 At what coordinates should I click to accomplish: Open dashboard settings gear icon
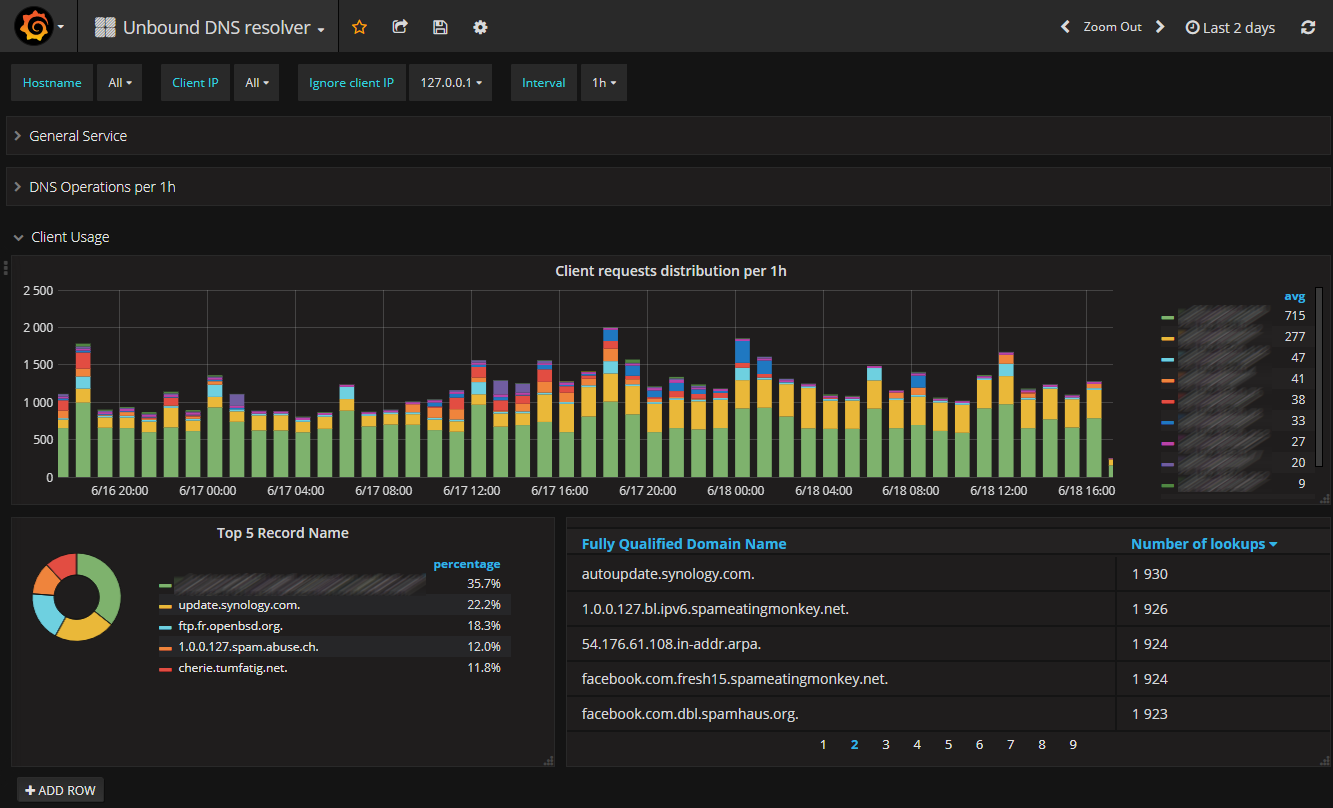(480, 27)
